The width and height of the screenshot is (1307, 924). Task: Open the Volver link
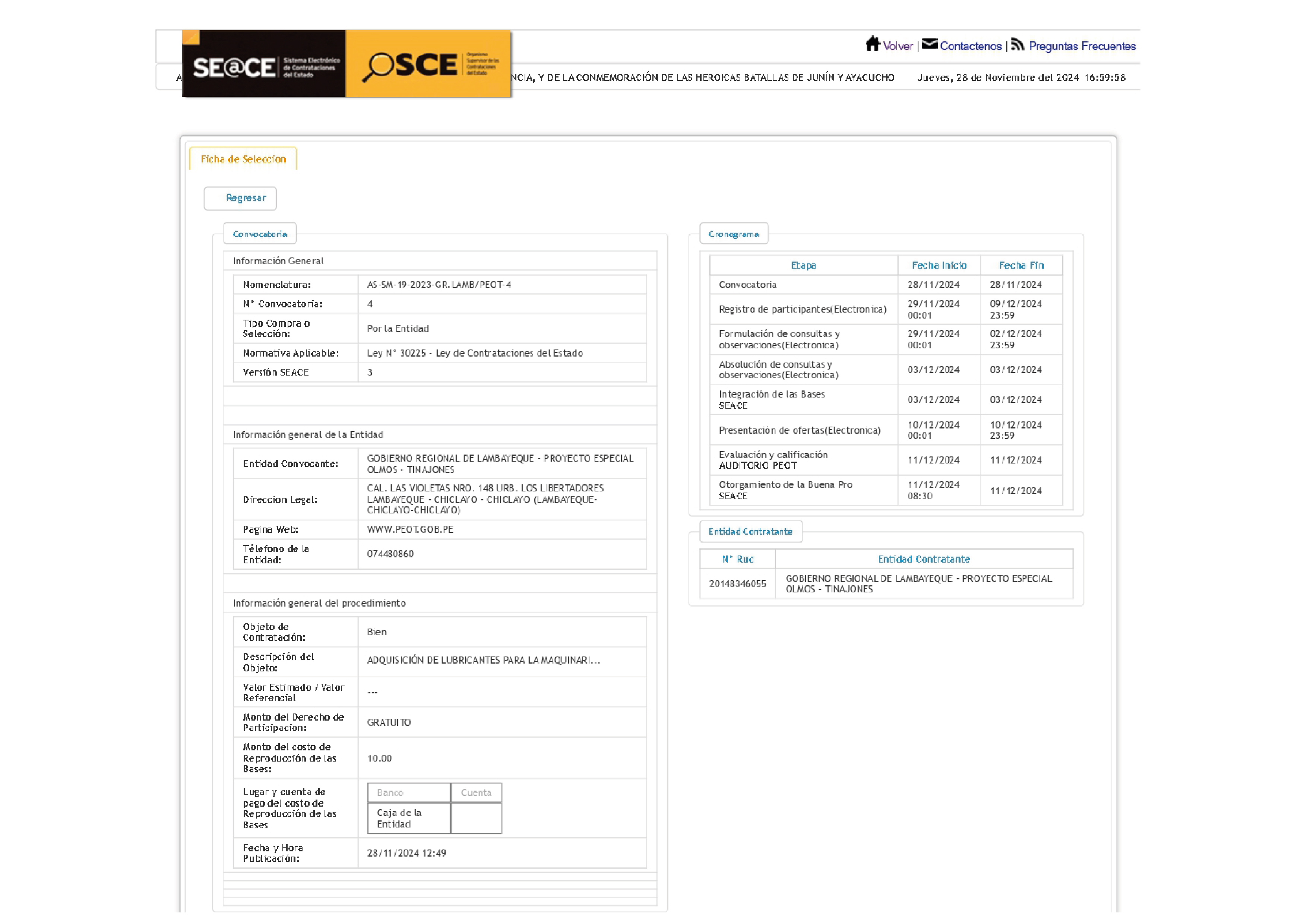pyautogui.click(x=898, y=46)
